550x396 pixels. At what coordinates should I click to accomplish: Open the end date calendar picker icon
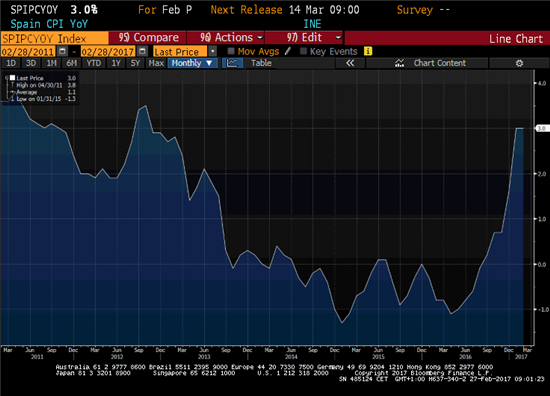tap(142, 51)
